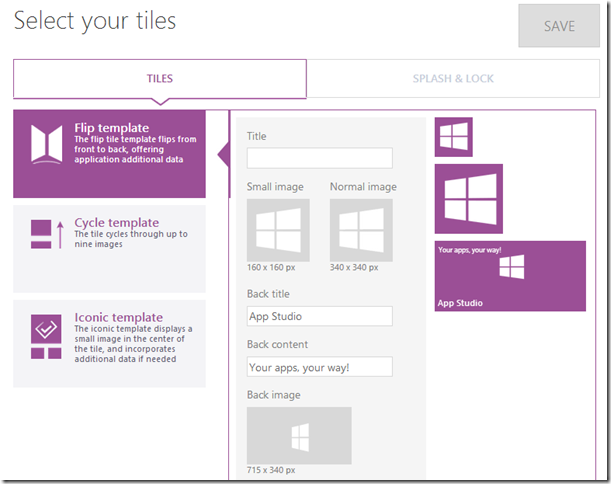Click the 'Normal image' label
The image size is (611, 484).
tap(363, 187)
